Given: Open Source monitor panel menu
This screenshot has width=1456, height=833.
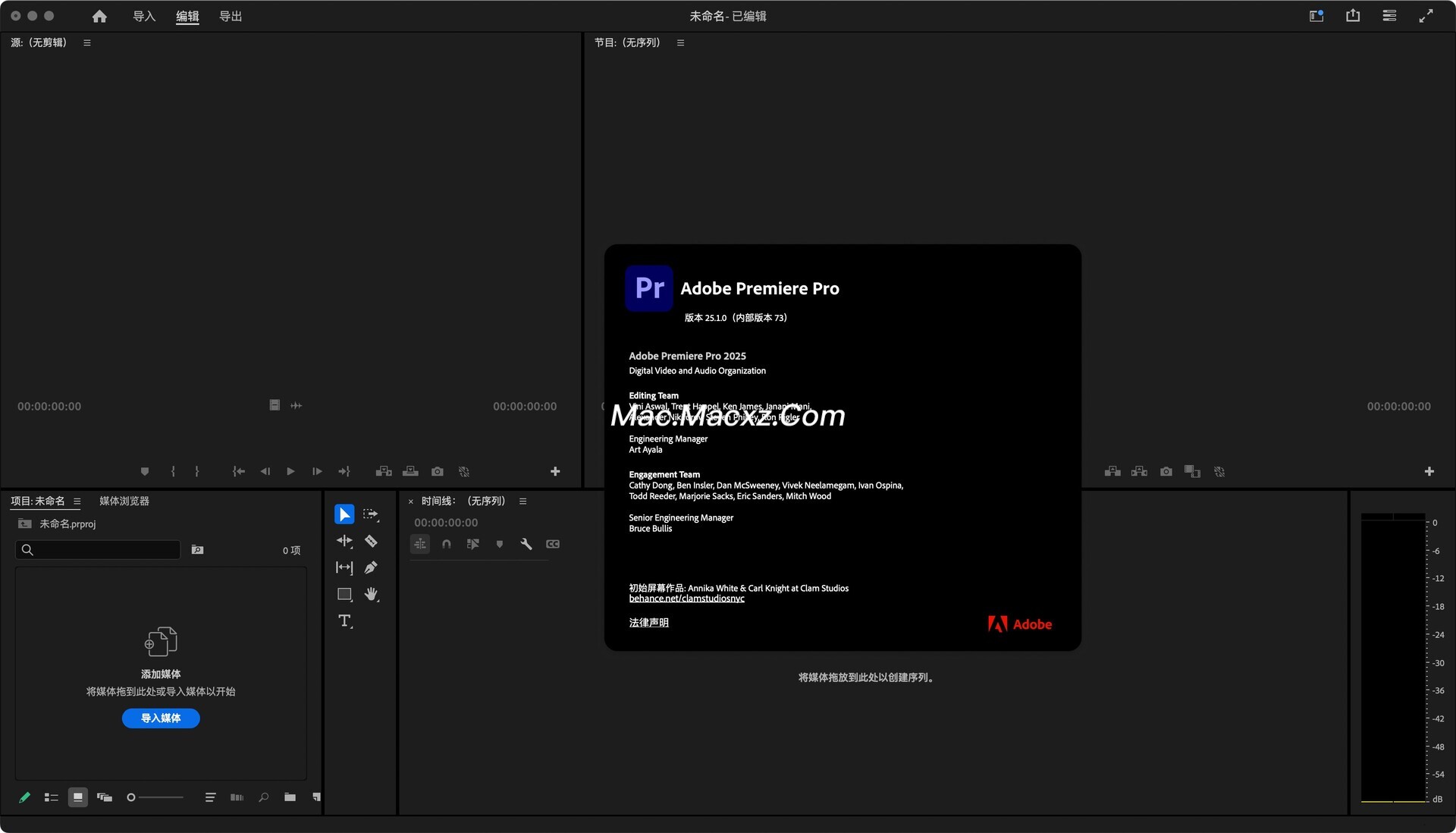Looking at the screenshot, I should [87, 43].
